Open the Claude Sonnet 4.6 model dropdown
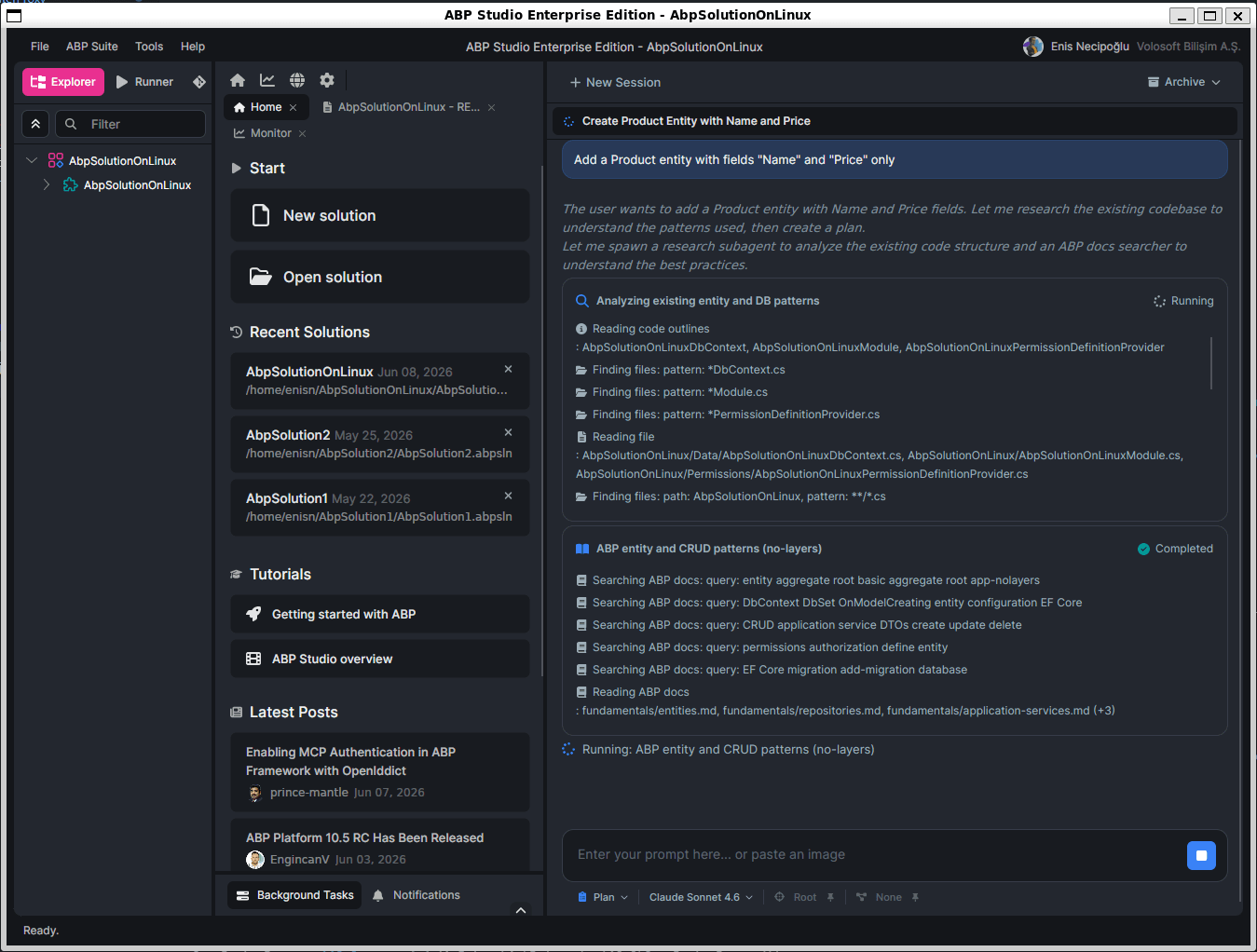 point(701,897)
